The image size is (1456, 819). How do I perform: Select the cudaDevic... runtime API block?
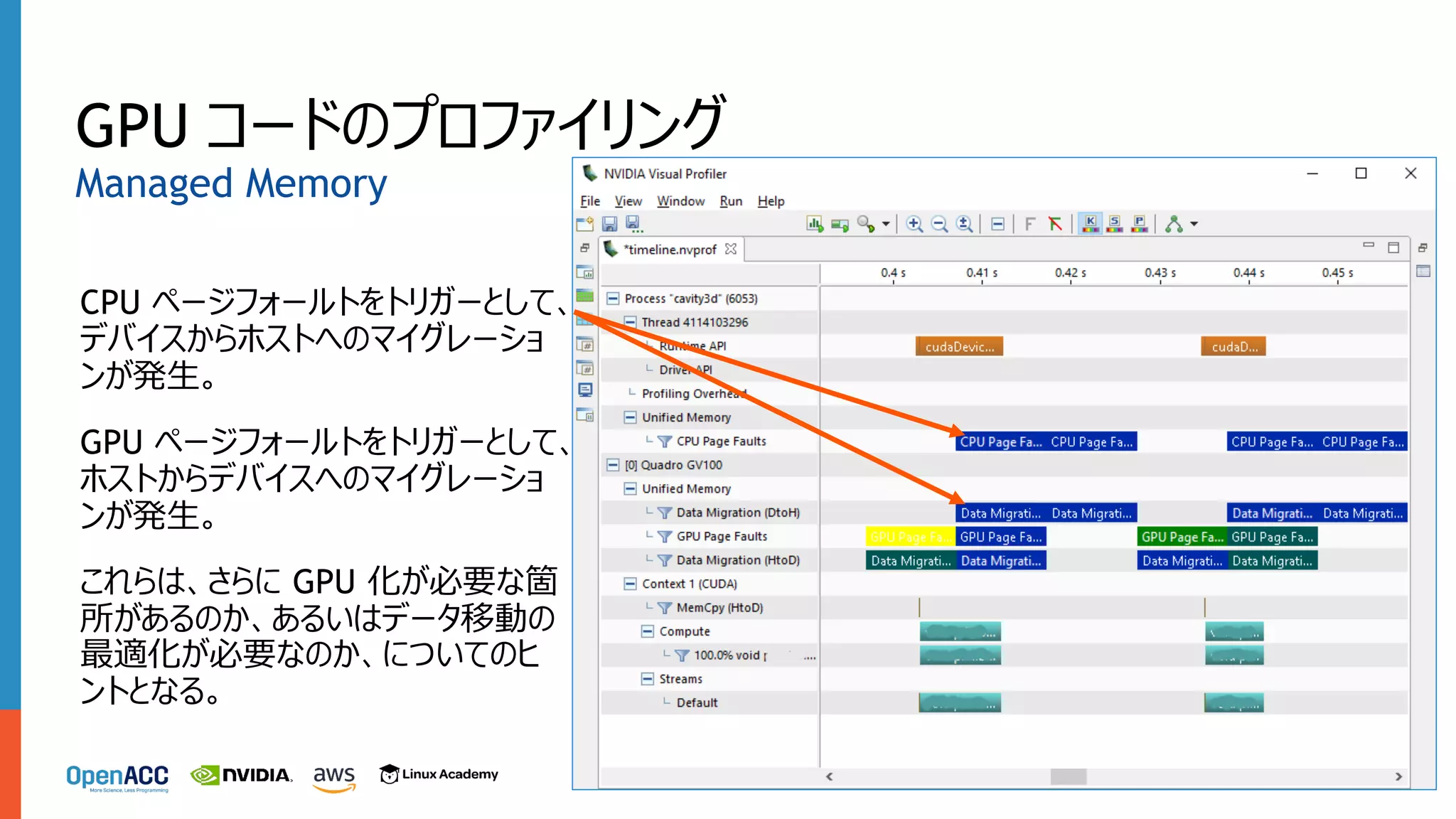click(x=959, y=347)
